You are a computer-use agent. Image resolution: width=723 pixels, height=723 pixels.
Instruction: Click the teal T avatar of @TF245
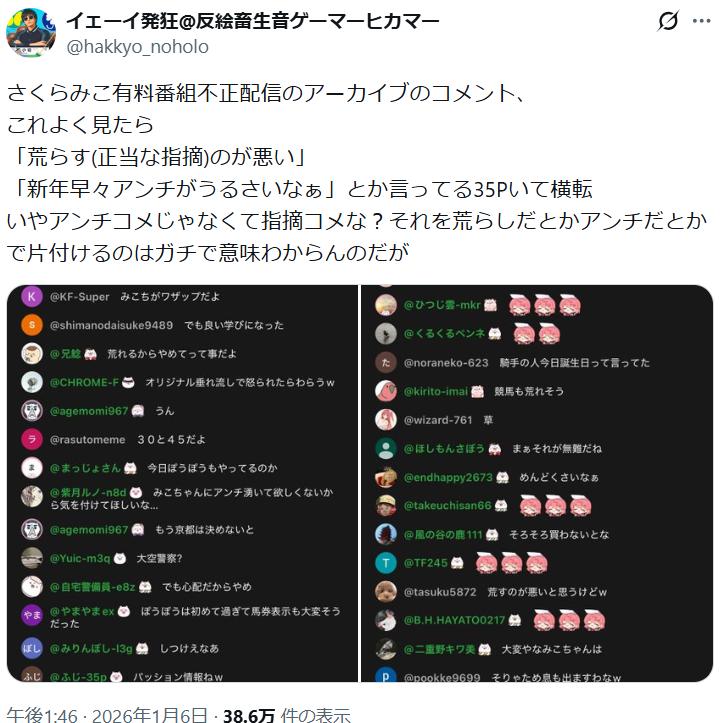tap(386, 563)
